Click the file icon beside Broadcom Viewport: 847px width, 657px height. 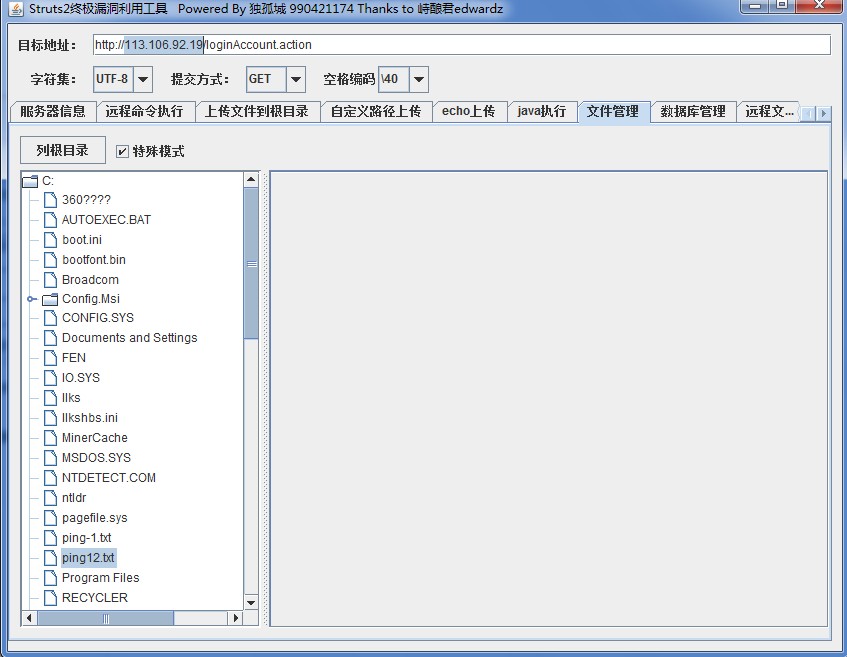click(x=50, y=280)
